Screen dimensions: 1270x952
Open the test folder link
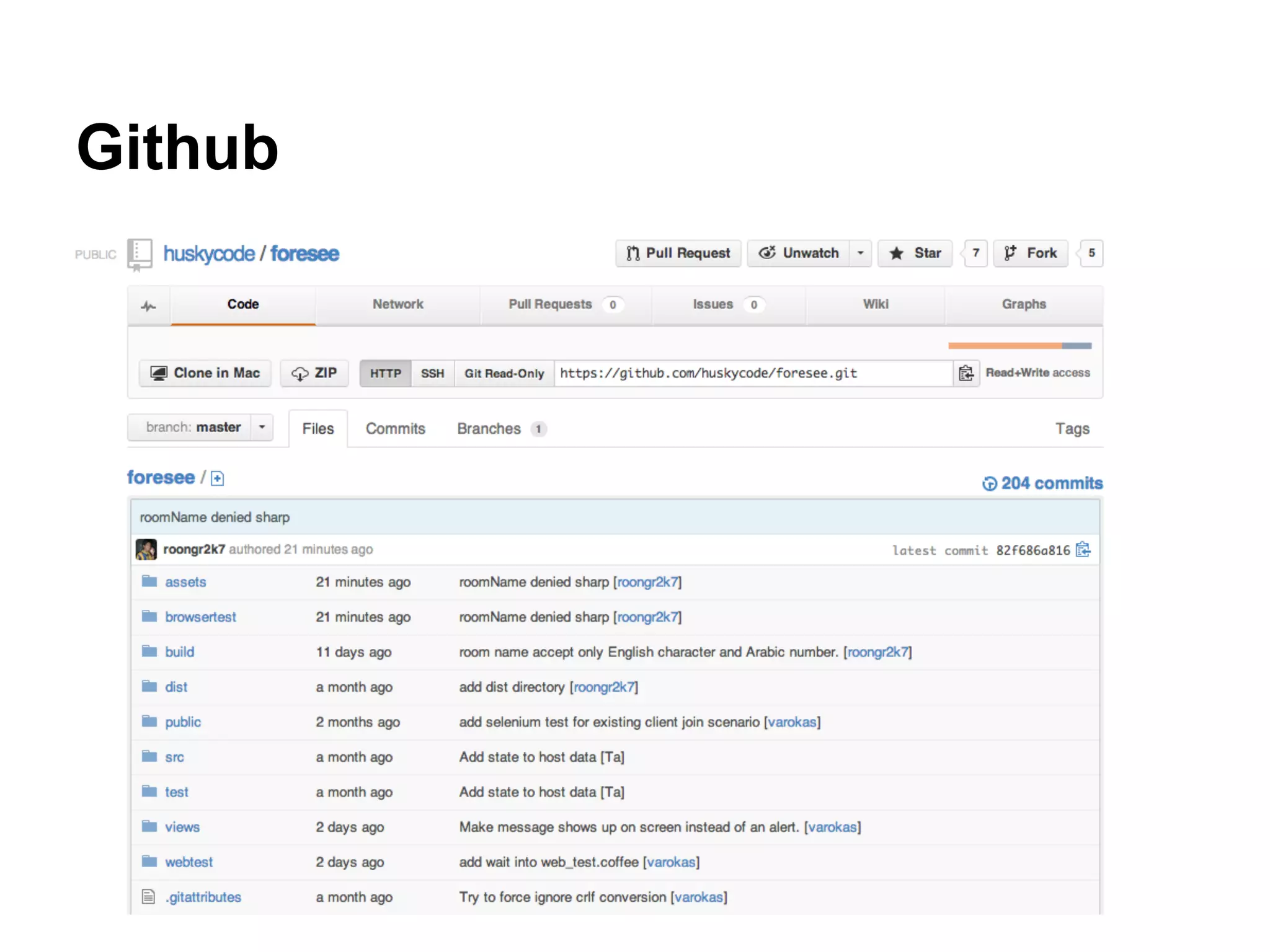[177, 792]
